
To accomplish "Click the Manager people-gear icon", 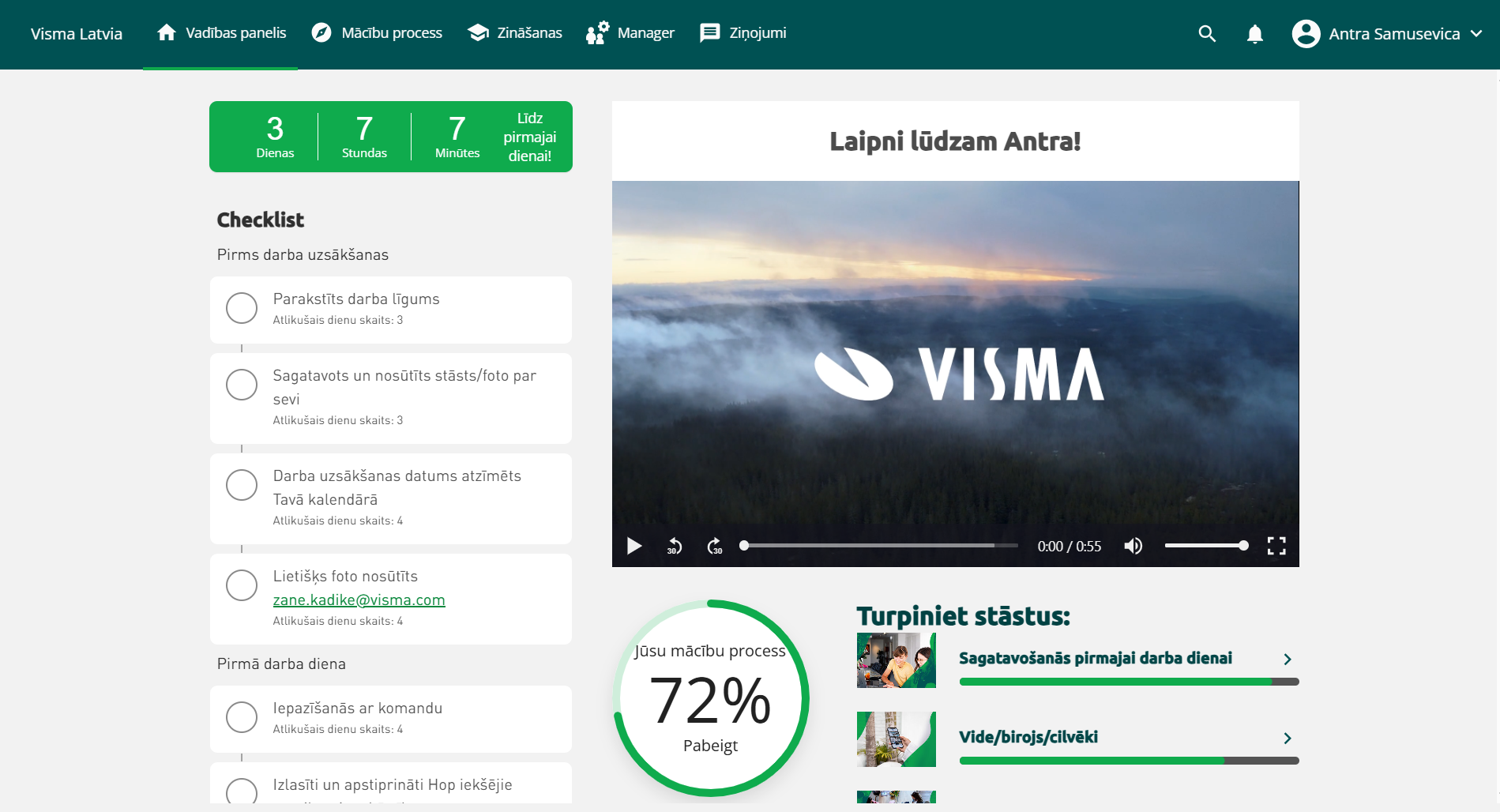I will (x=597, y=32).
